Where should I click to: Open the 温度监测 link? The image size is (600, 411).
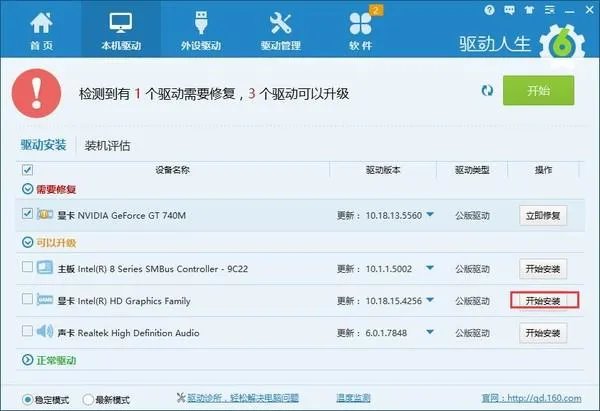click(x=353, y=398)
